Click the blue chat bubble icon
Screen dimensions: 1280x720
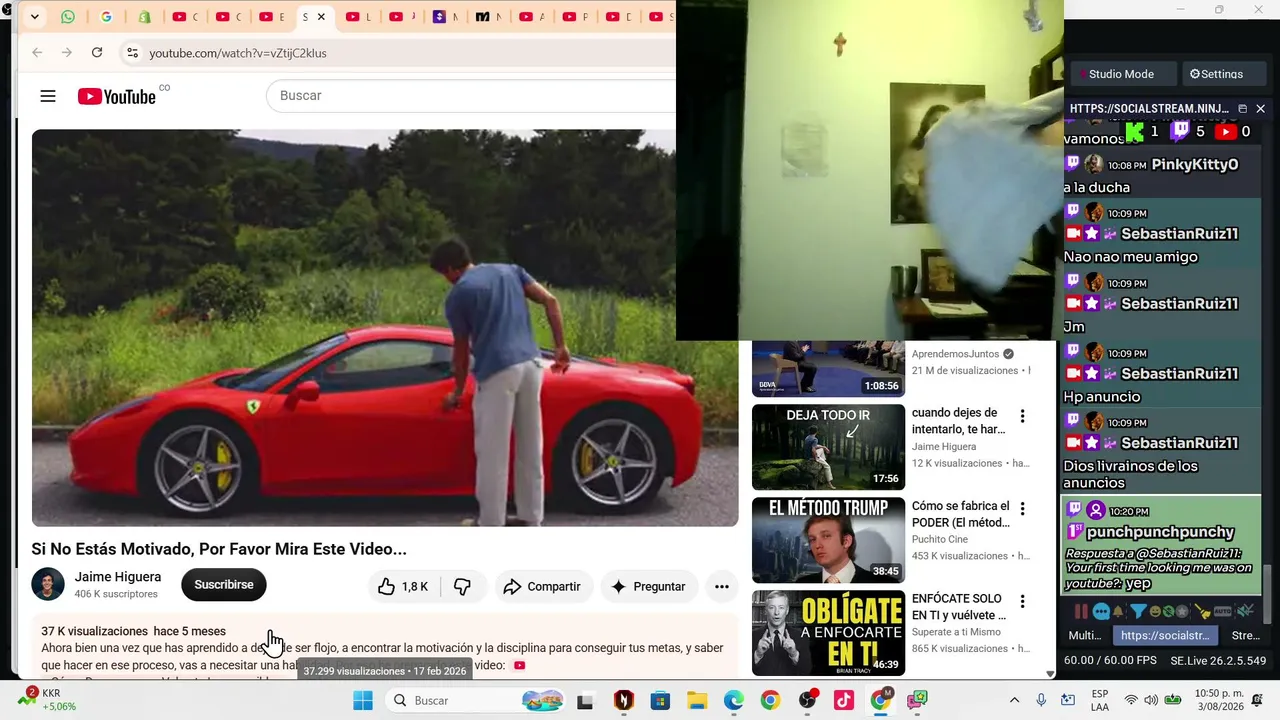1101,611
